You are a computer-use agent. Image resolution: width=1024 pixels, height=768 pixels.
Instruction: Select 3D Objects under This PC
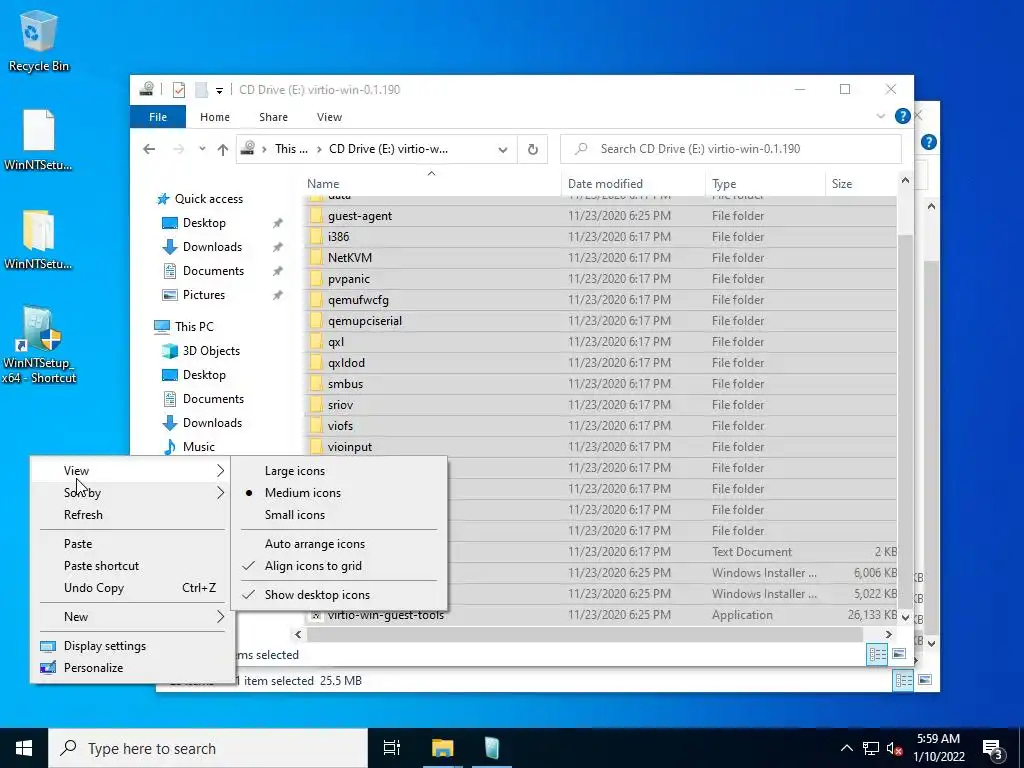tap(211, 351)
